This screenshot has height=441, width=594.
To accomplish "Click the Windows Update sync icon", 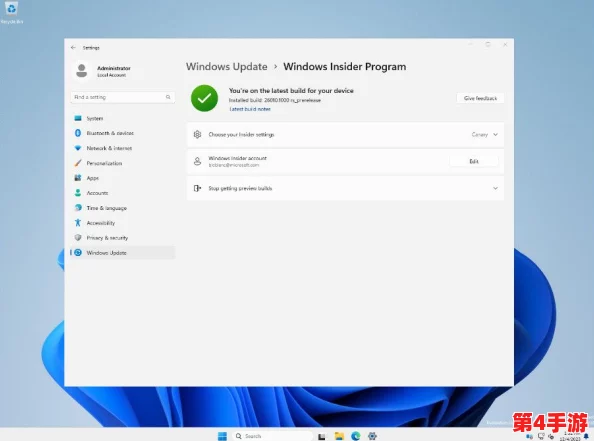I will pyautogui.click(x=78, y=253).
